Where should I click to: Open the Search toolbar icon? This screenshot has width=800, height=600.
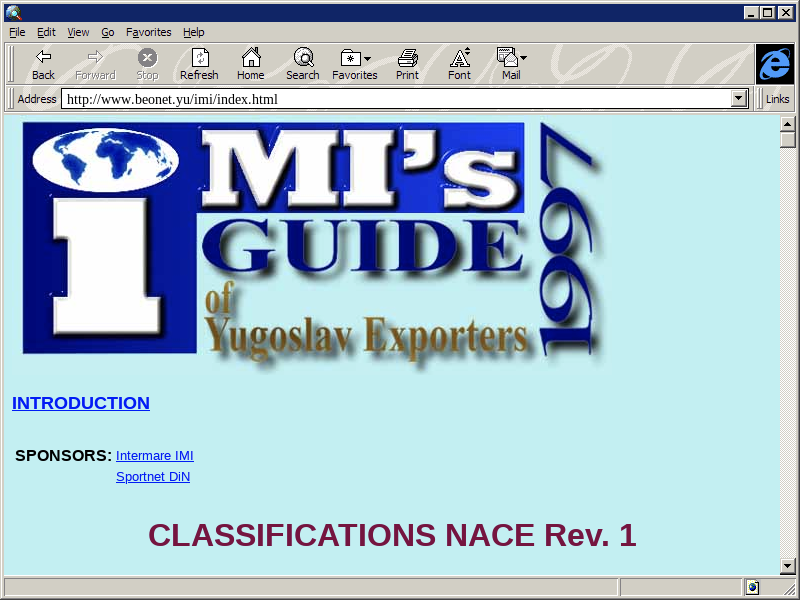click(303, 58)
